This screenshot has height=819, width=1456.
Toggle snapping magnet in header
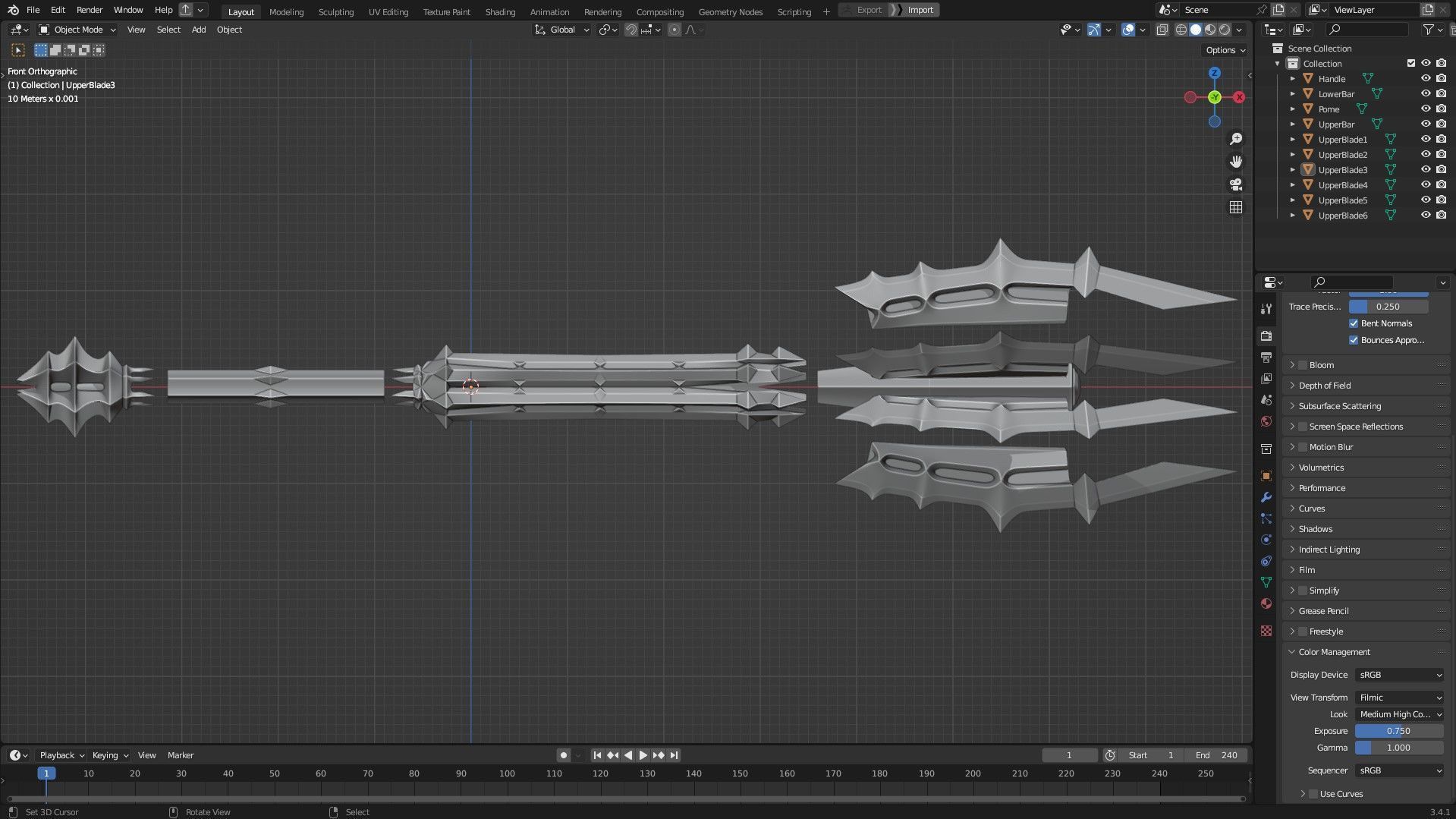click(x=631, y=30)
